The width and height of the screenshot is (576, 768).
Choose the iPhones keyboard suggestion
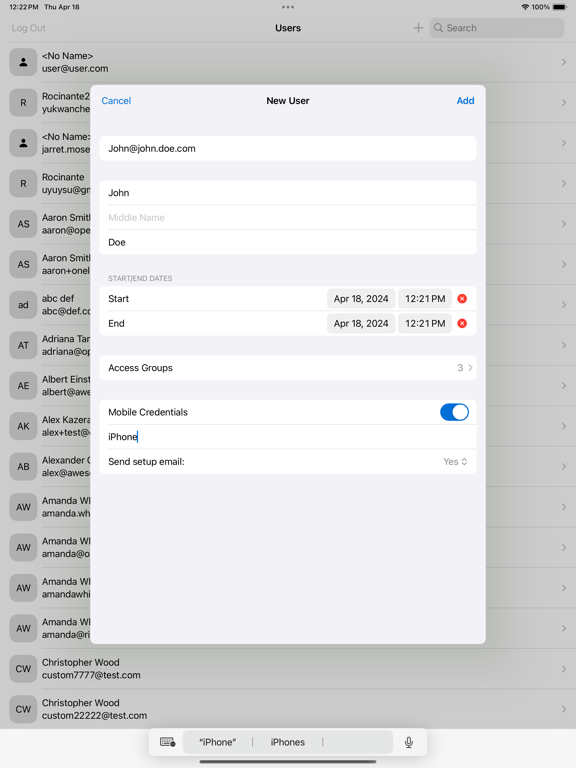(x=288, y=742)
